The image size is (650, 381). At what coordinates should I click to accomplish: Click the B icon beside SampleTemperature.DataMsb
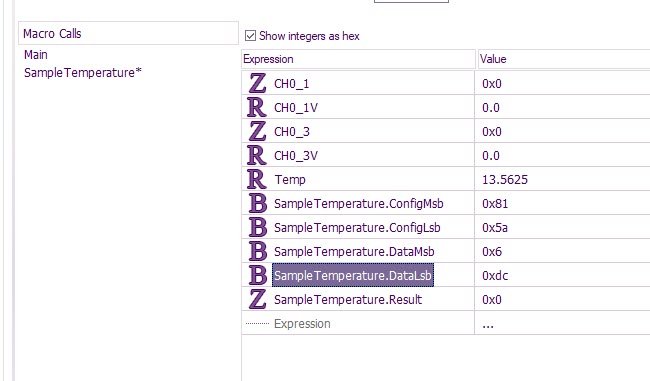[x=257, y=252]
